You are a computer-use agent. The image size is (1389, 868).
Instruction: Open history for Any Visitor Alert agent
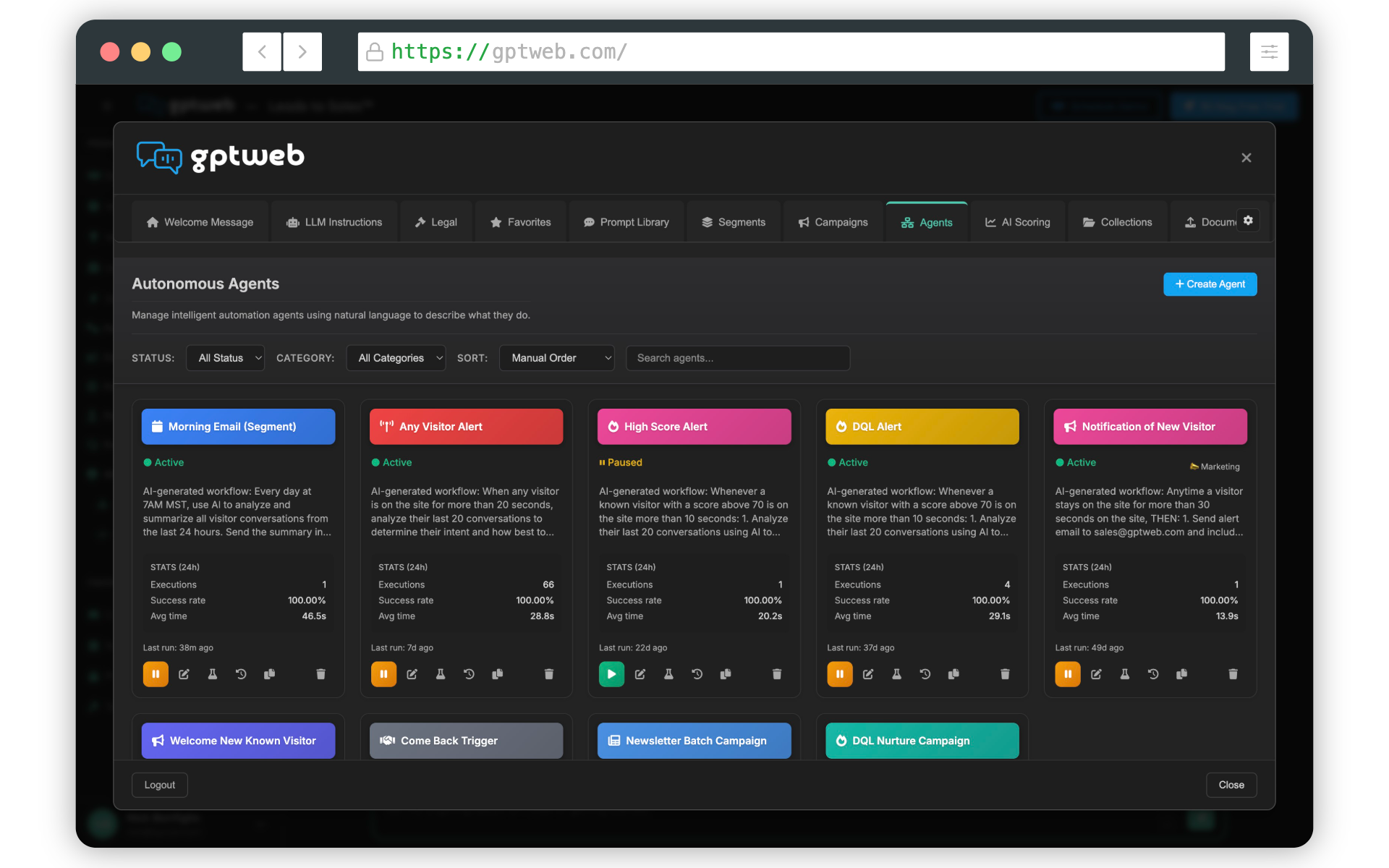click(469, 674)
